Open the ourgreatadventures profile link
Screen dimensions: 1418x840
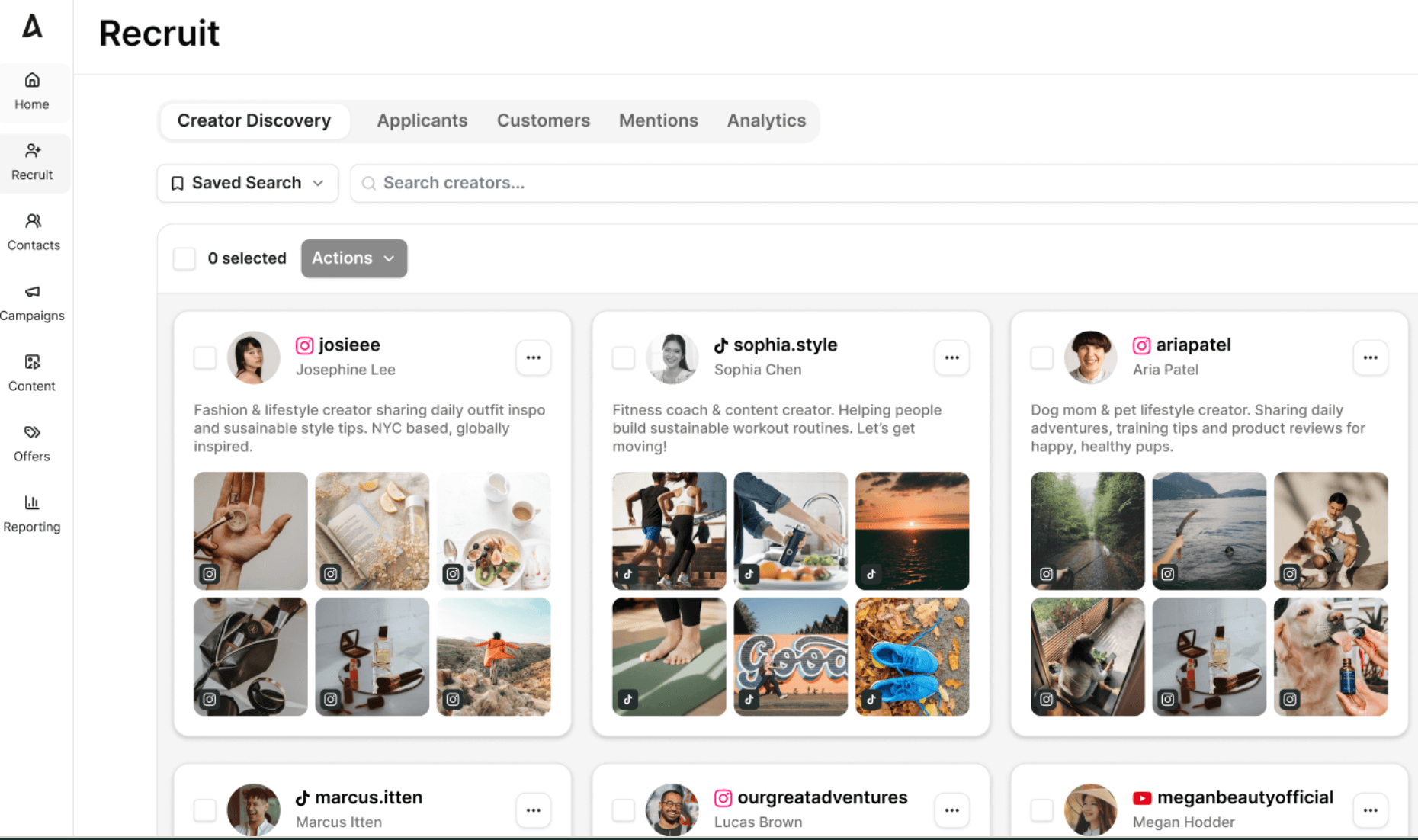click(823, 798)
